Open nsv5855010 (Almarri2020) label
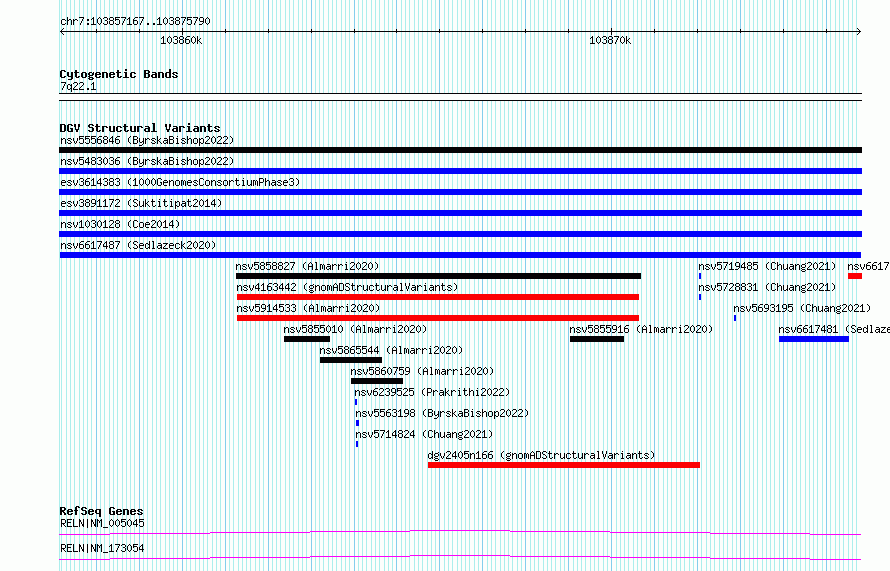 click(x=355, y=329)
